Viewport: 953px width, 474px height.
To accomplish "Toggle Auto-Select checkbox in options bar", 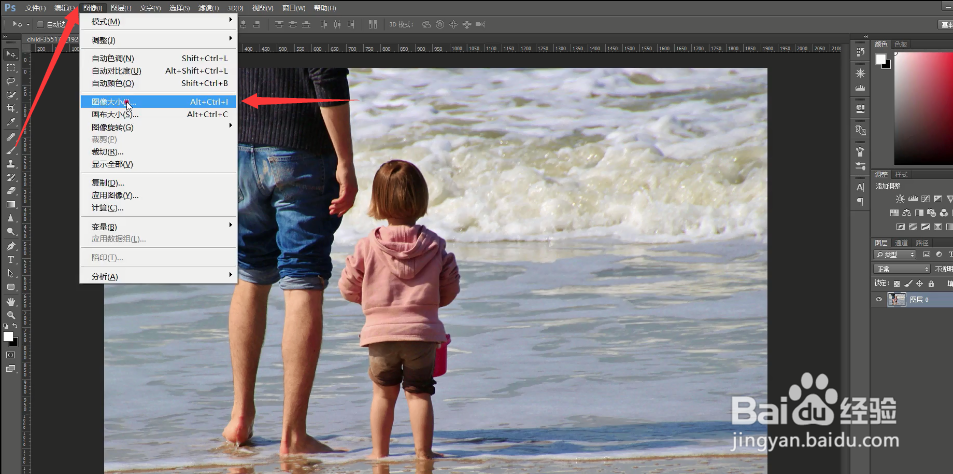I will [40, 24].
